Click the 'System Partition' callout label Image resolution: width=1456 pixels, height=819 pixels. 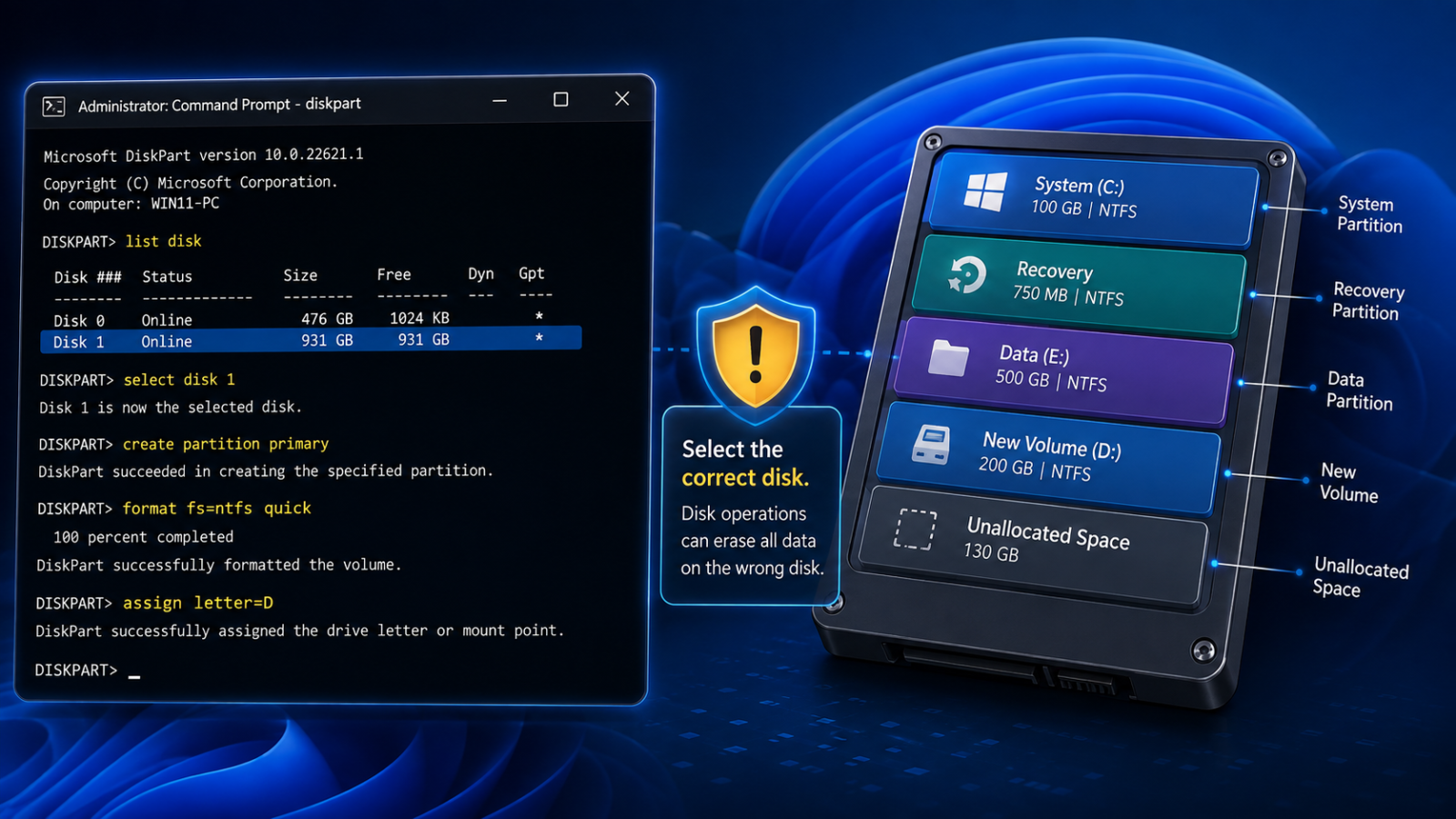(1370, 215)
